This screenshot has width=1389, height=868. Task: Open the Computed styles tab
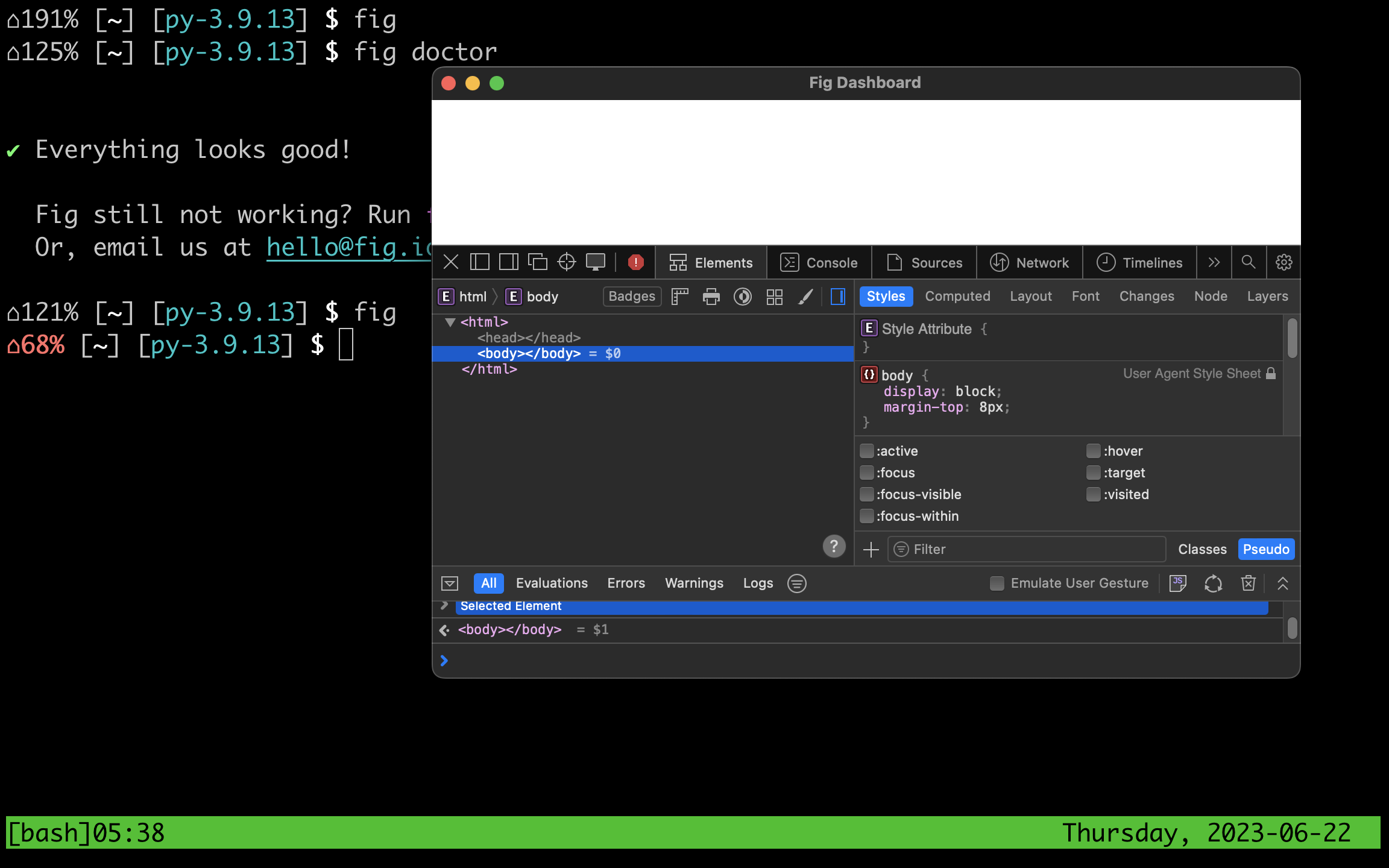pos(957,296)
